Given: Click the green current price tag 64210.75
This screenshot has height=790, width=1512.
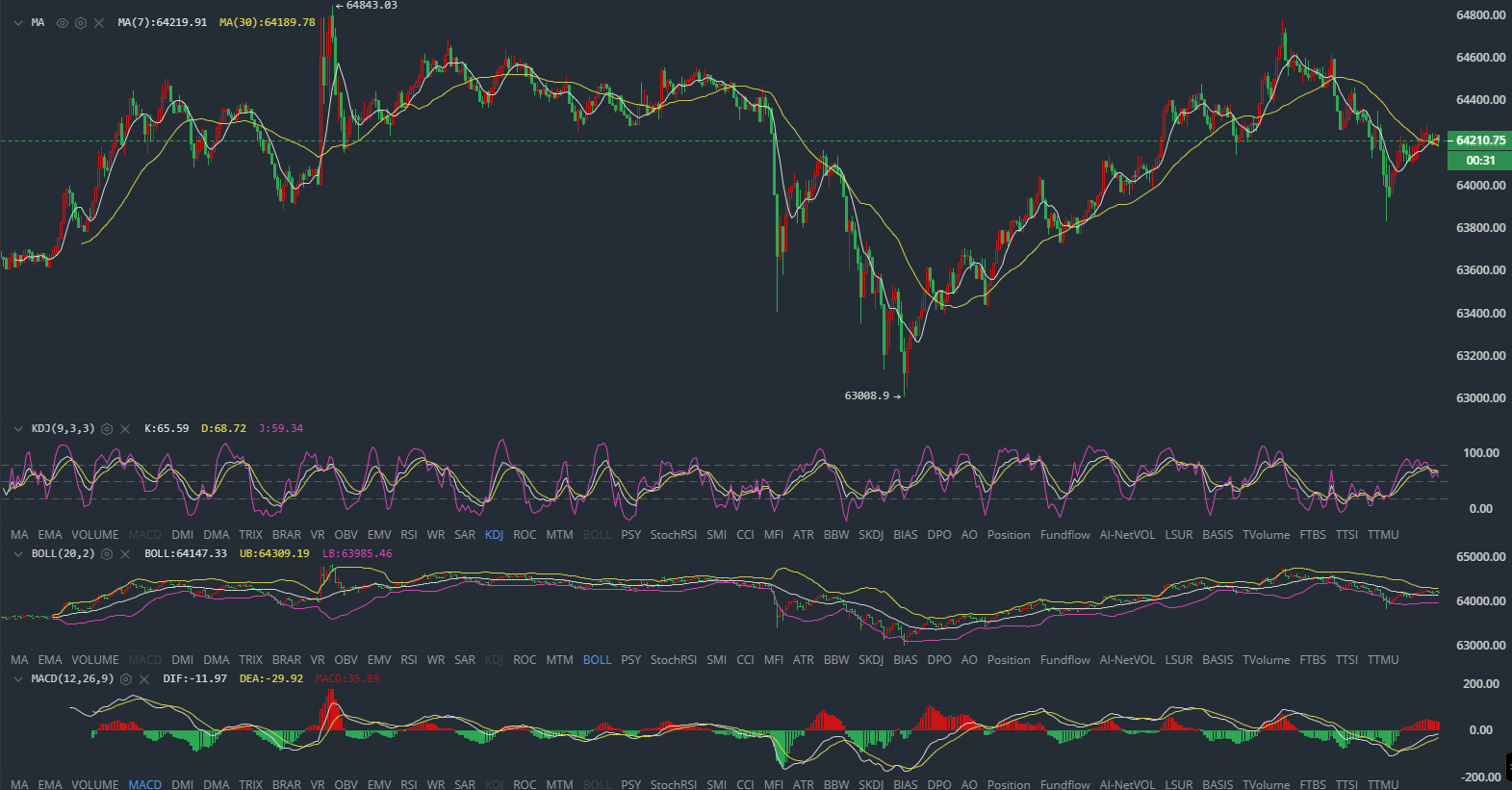Looking at the screenshot, I should pyautogui.click(x=1480, y=140).
